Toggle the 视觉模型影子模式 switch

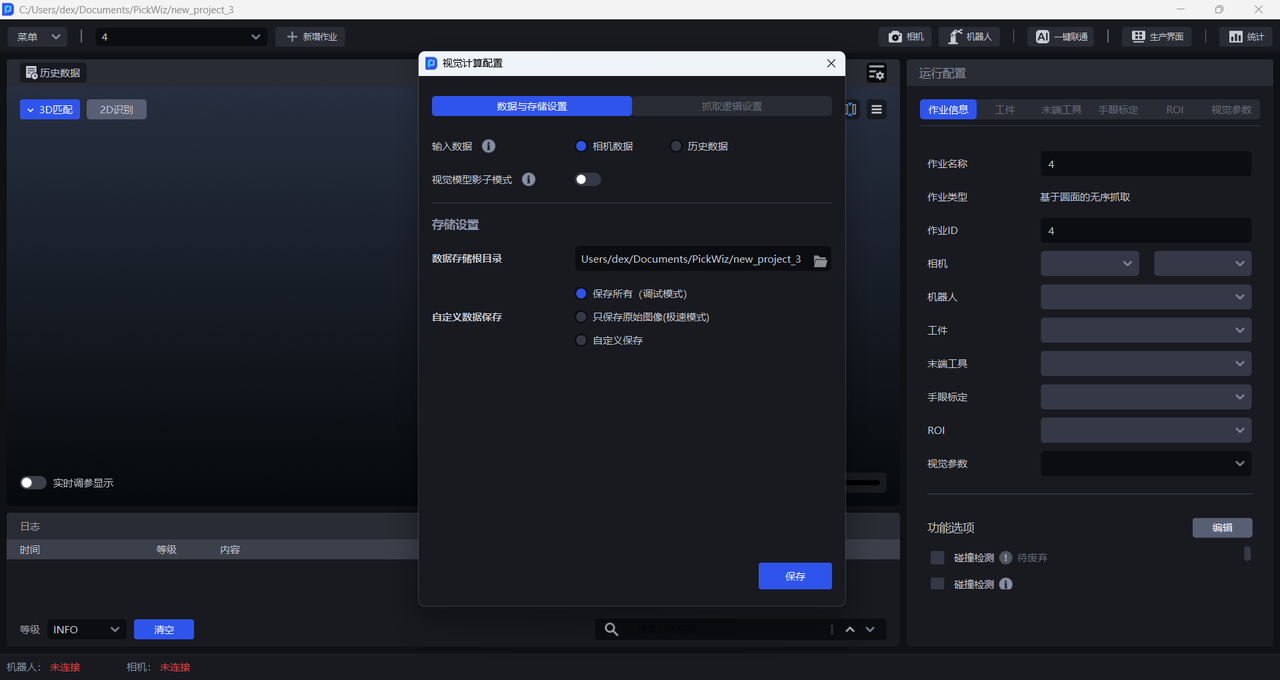pos(588,180)
